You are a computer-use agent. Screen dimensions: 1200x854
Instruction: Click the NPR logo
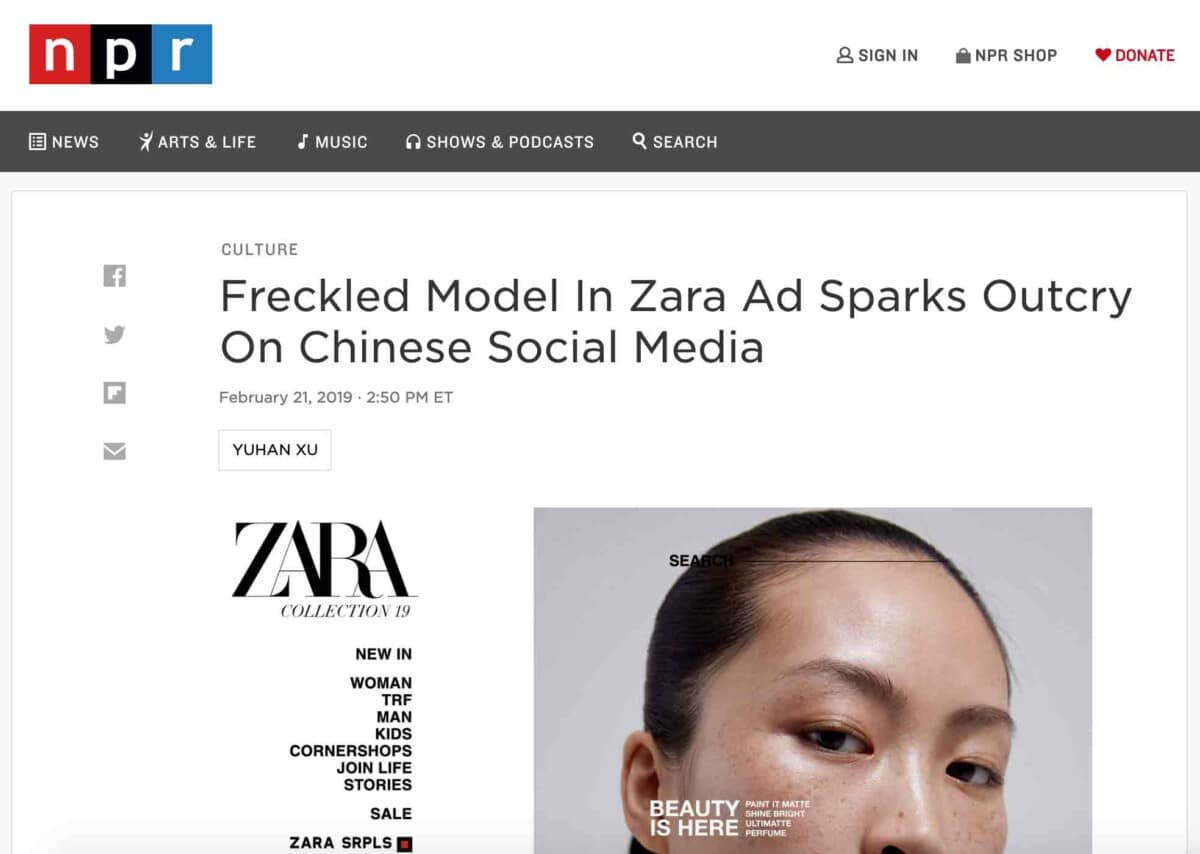coord(120,54)
